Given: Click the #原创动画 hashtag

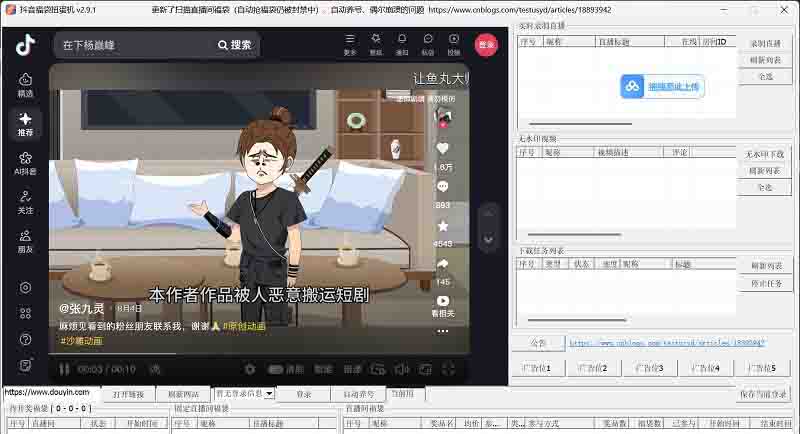Looking at the screenshot, I should 244,326.
